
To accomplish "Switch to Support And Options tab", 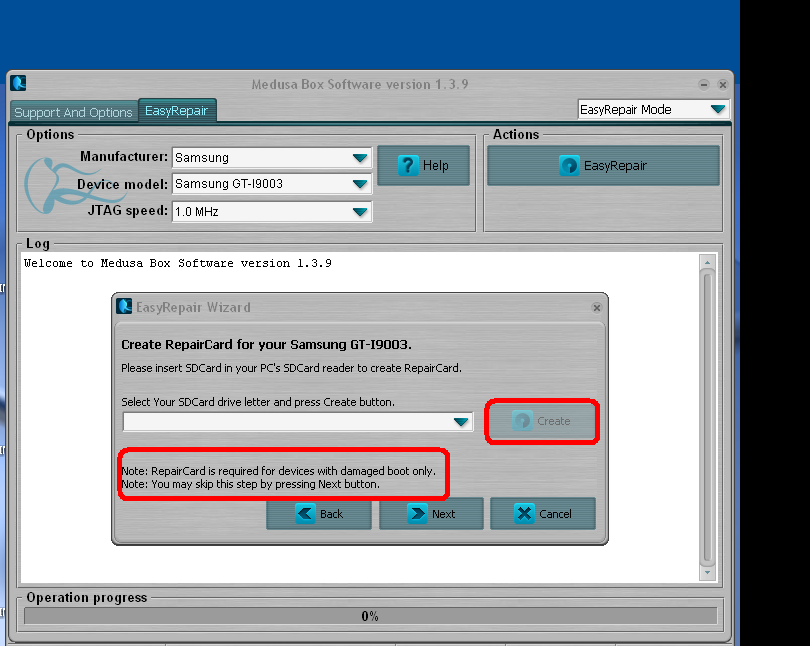I will 73,112.
